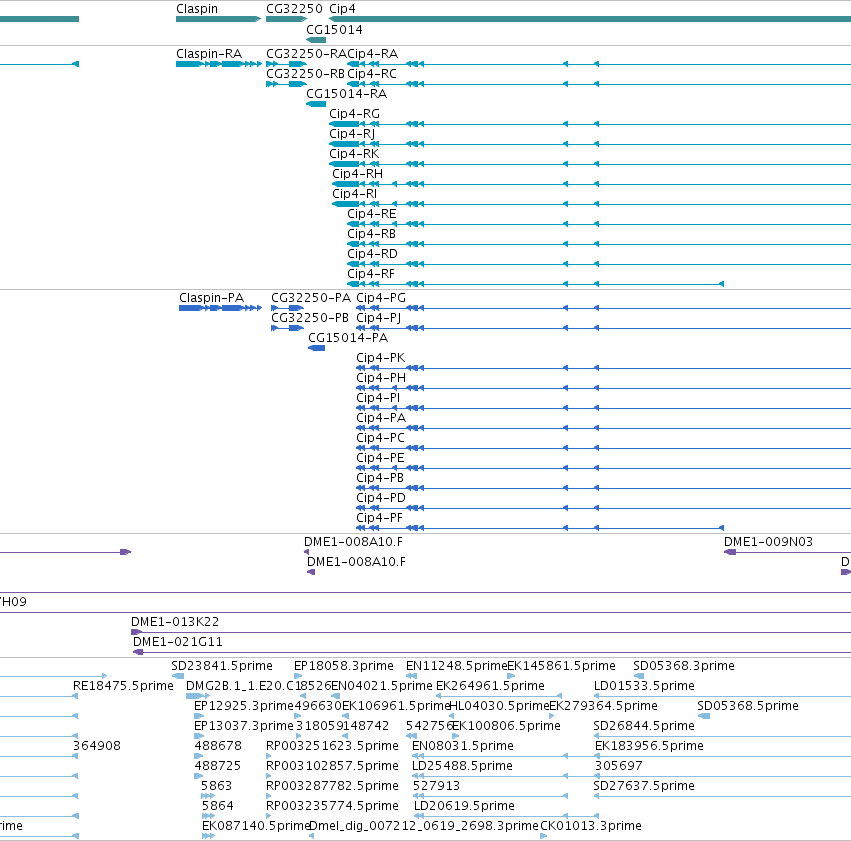Click the SD05368.3prime EST label
Screen dimensions: 851x841
coord(684,666)
